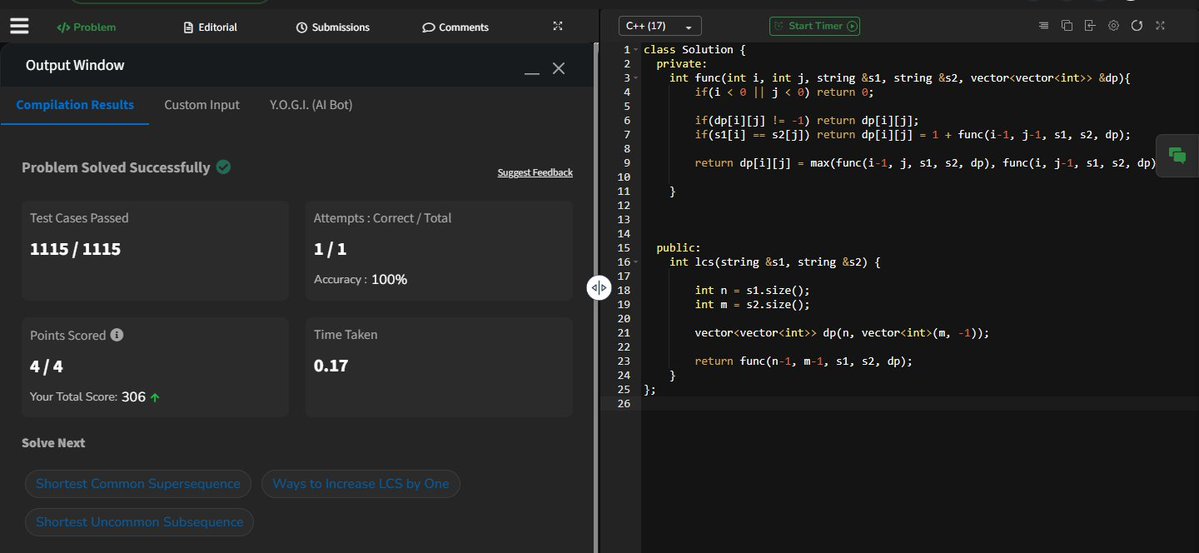The image size is (1199, 553).
Task: Click the 'int m = s2.size();' line
Action: 752,304
